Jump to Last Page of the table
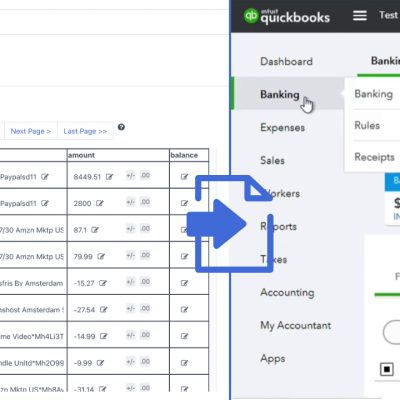Screen dimensions: 400x400 pos(85,131)
